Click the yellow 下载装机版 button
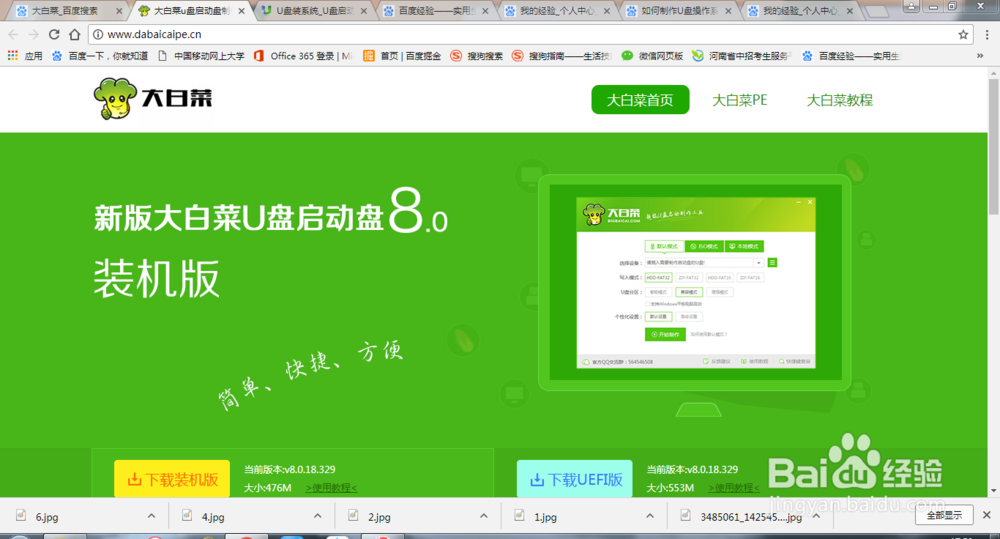1000x539 pixels. point(172,479)
